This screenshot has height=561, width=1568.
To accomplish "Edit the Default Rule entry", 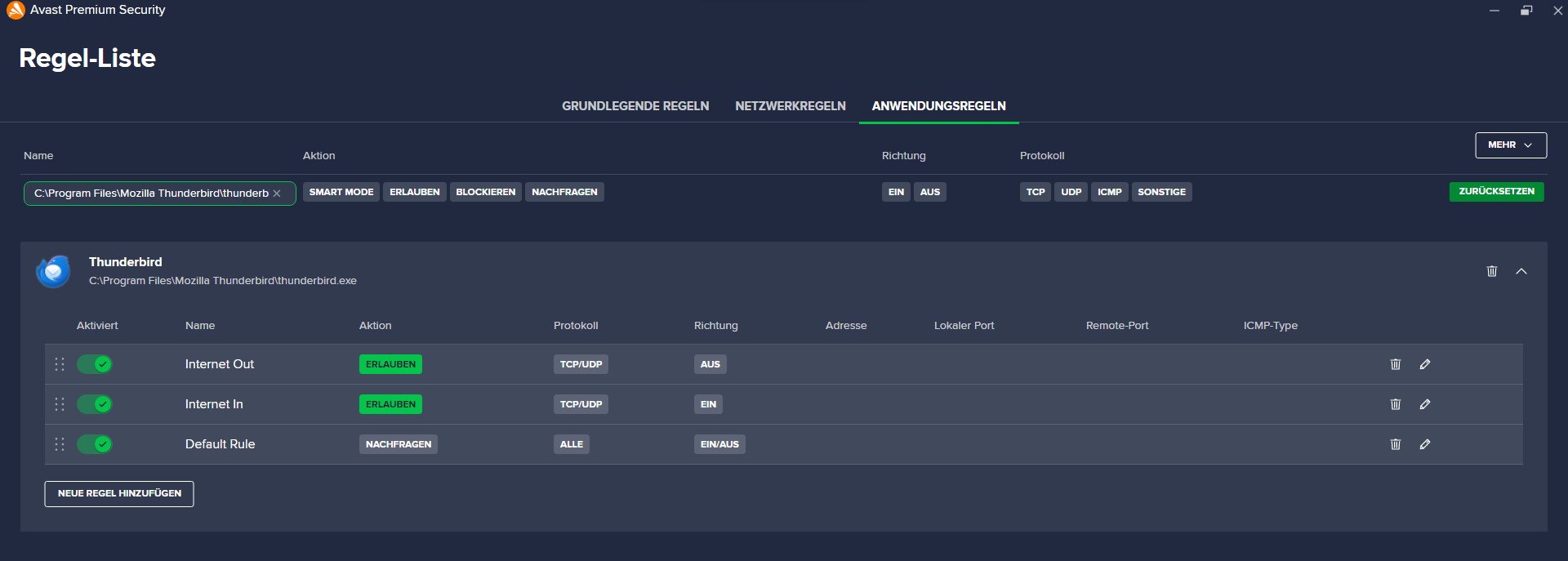I will pos(1425,444).
